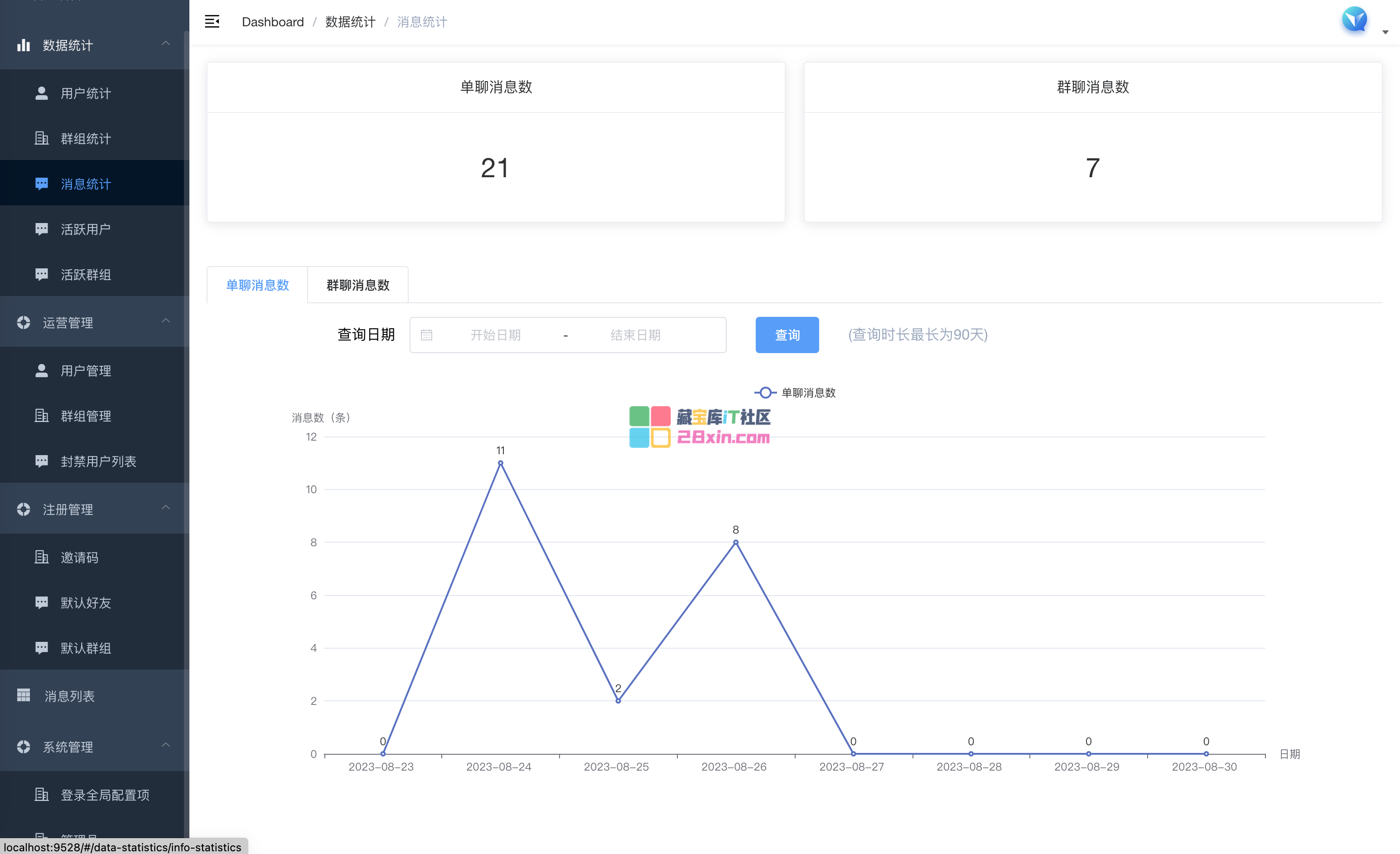This screenshot has width=1400, height=854.
Task: Click the 消息列表 table grid icon
Action: pos(23,695)
